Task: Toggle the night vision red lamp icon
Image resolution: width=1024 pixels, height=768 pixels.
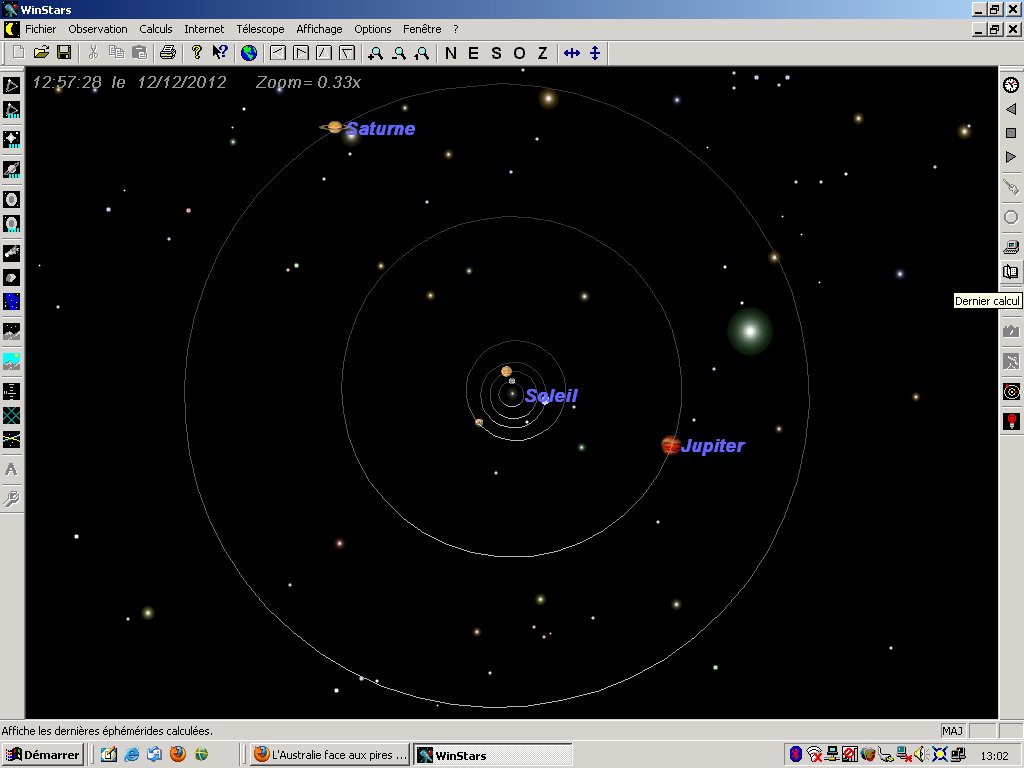Action: (x=1011, y=421)
